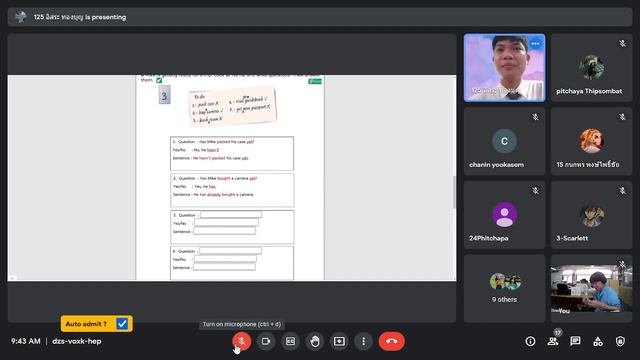This screenshot has width=640, height=360.
Task: Click the shared document's vertical scrollbar
Action: [x=454, y=192]
